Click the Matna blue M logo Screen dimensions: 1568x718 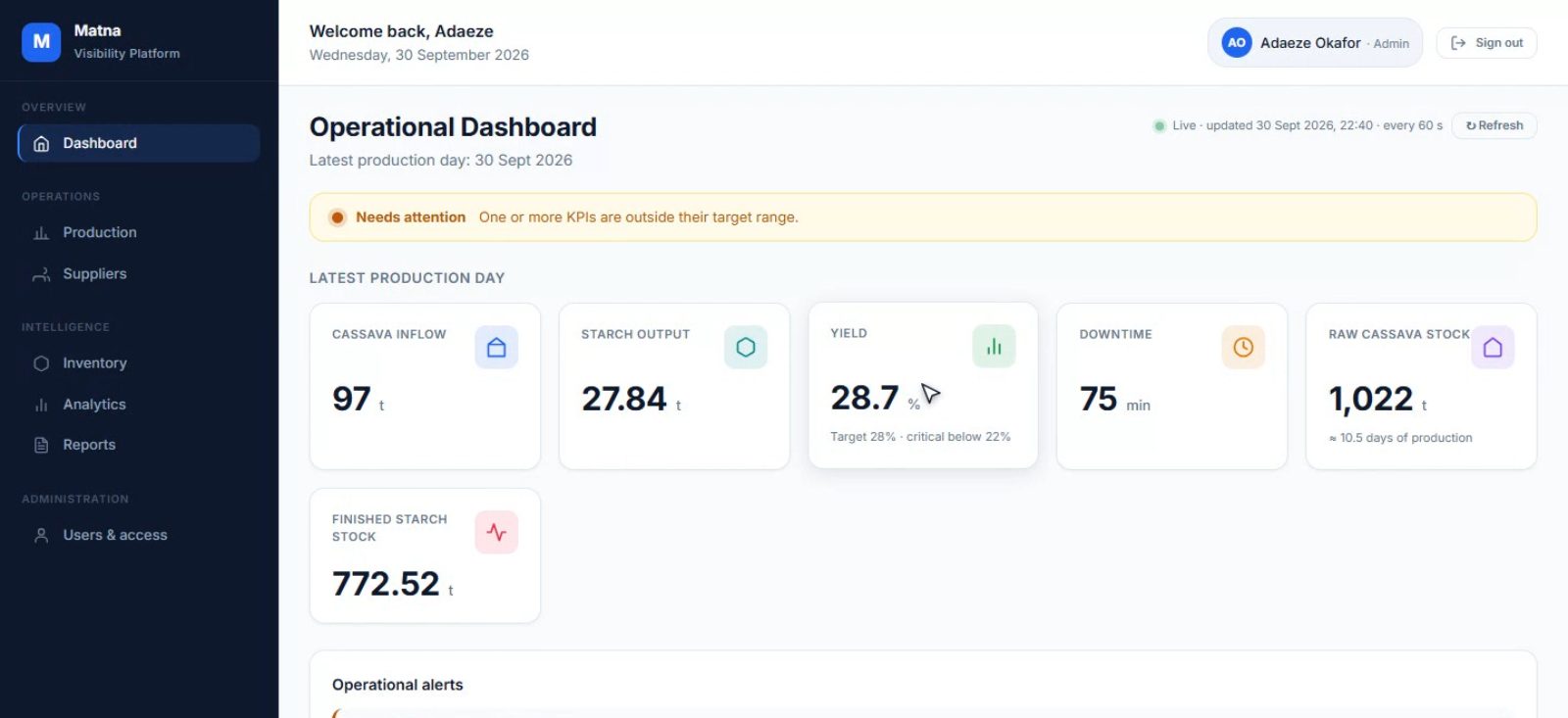click(x=41, y=42)
